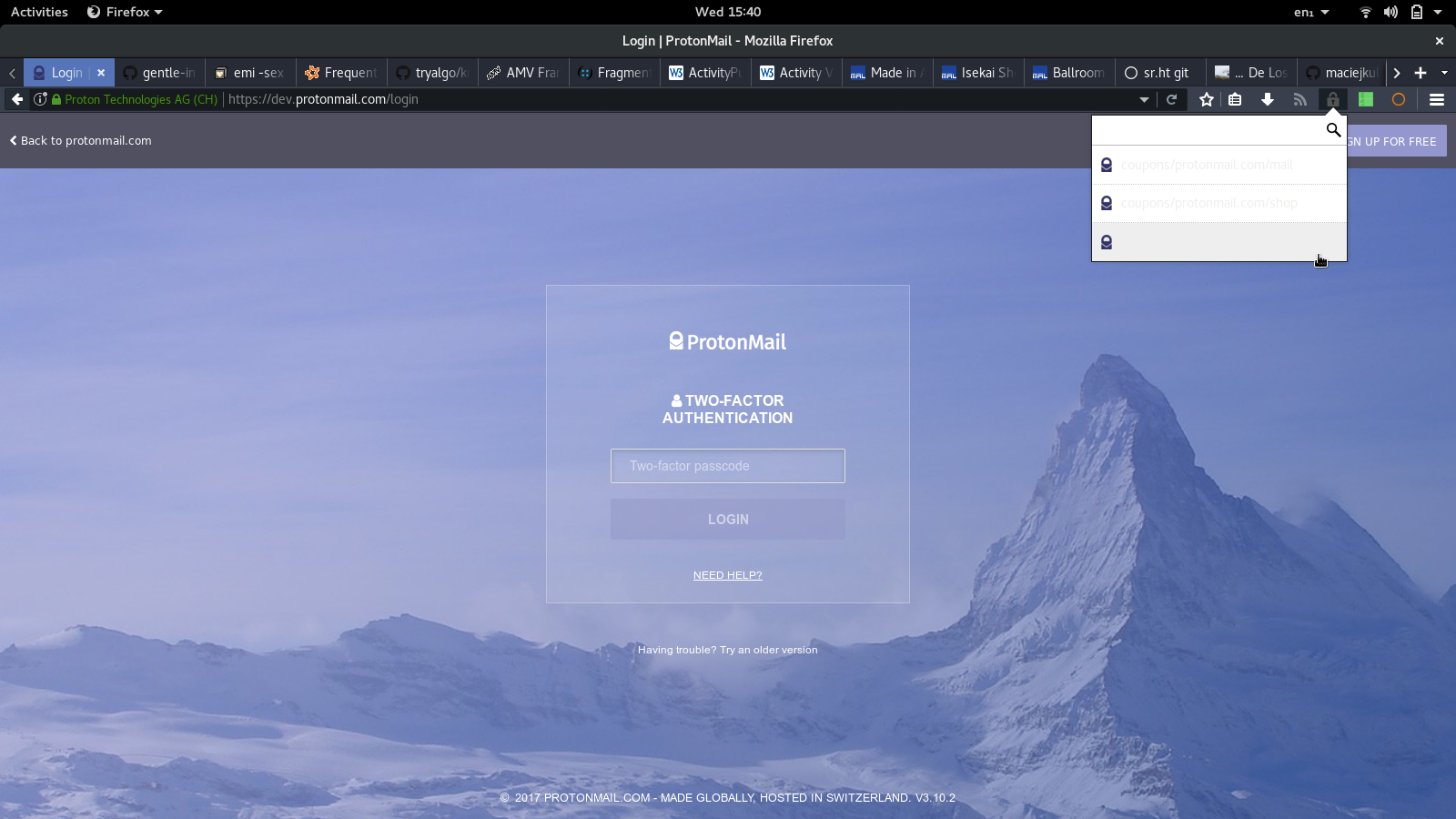Open the padlock password extension popup

1333,99
